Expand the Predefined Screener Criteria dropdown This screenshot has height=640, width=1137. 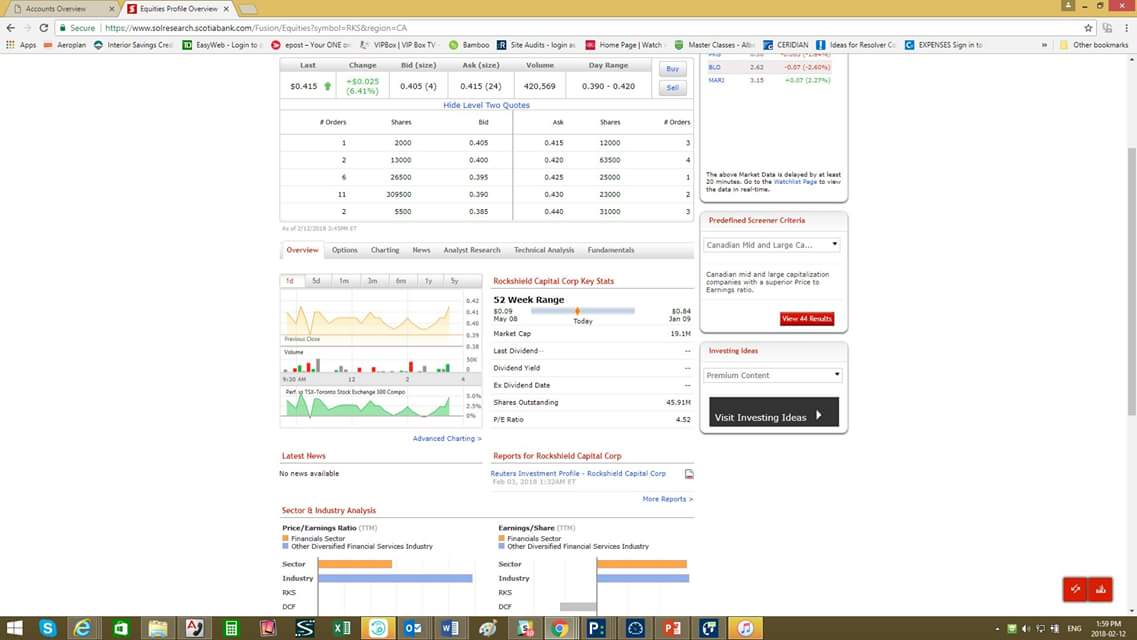(x=772, y=245)
